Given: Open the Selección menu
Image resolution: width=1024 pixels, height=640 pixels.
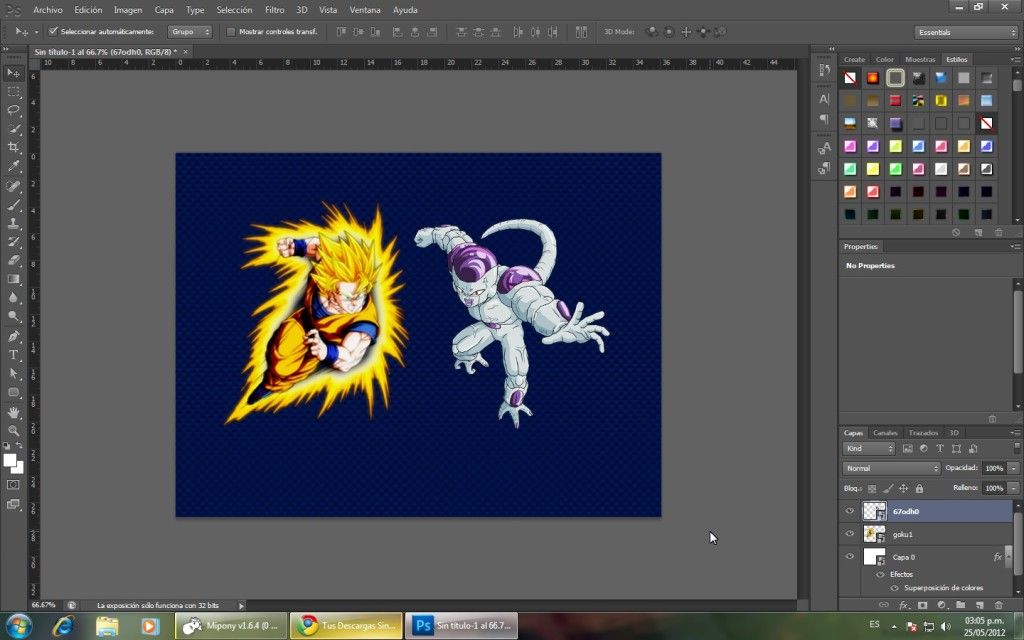Looking at the screenshot, I should 234,10.
